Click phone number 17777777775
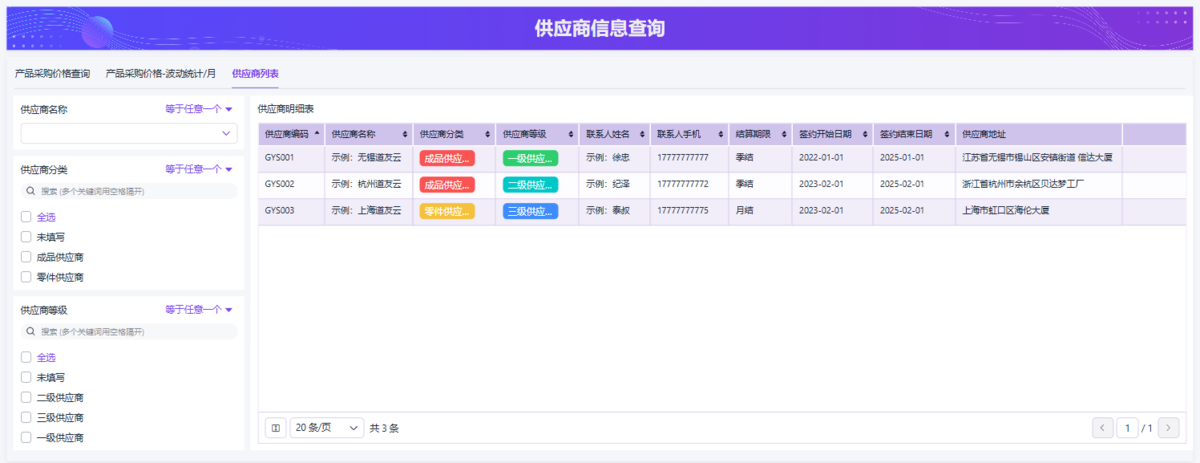Viewport: 1200px width, 463px height. [683, 211]
